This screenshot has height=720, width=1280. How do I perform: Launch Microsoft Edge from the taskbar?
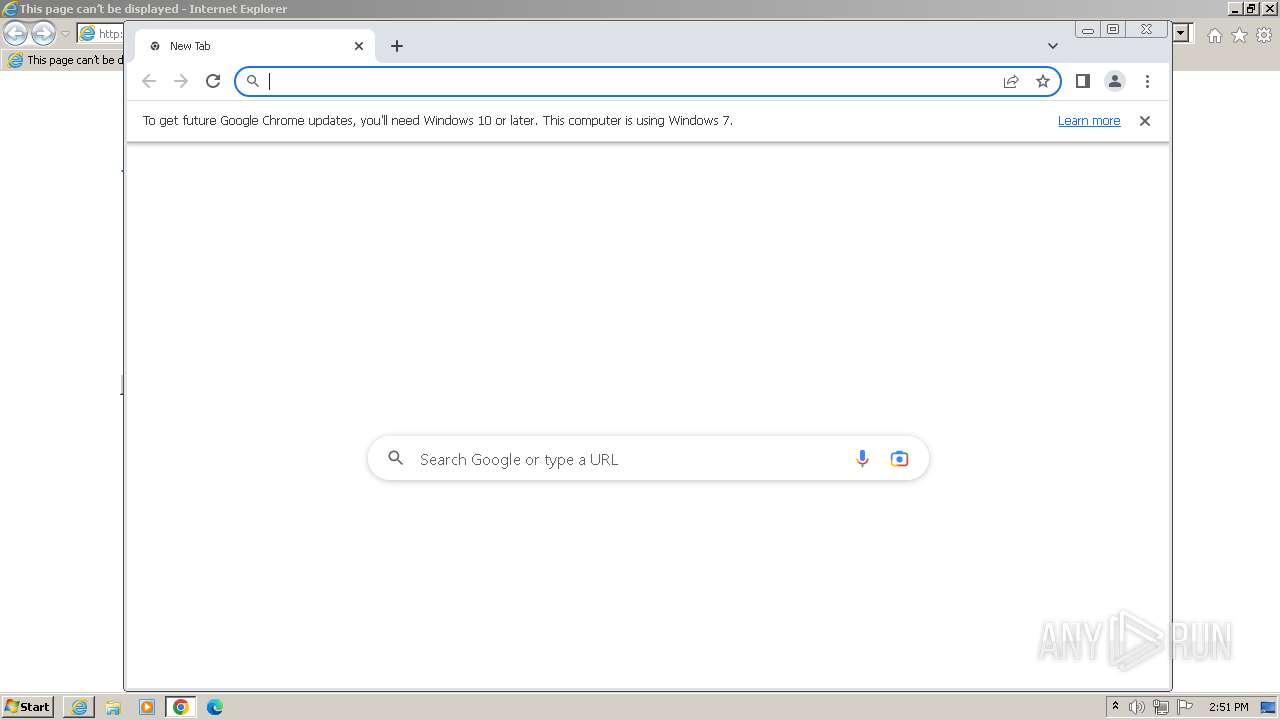tap(215, 707)
